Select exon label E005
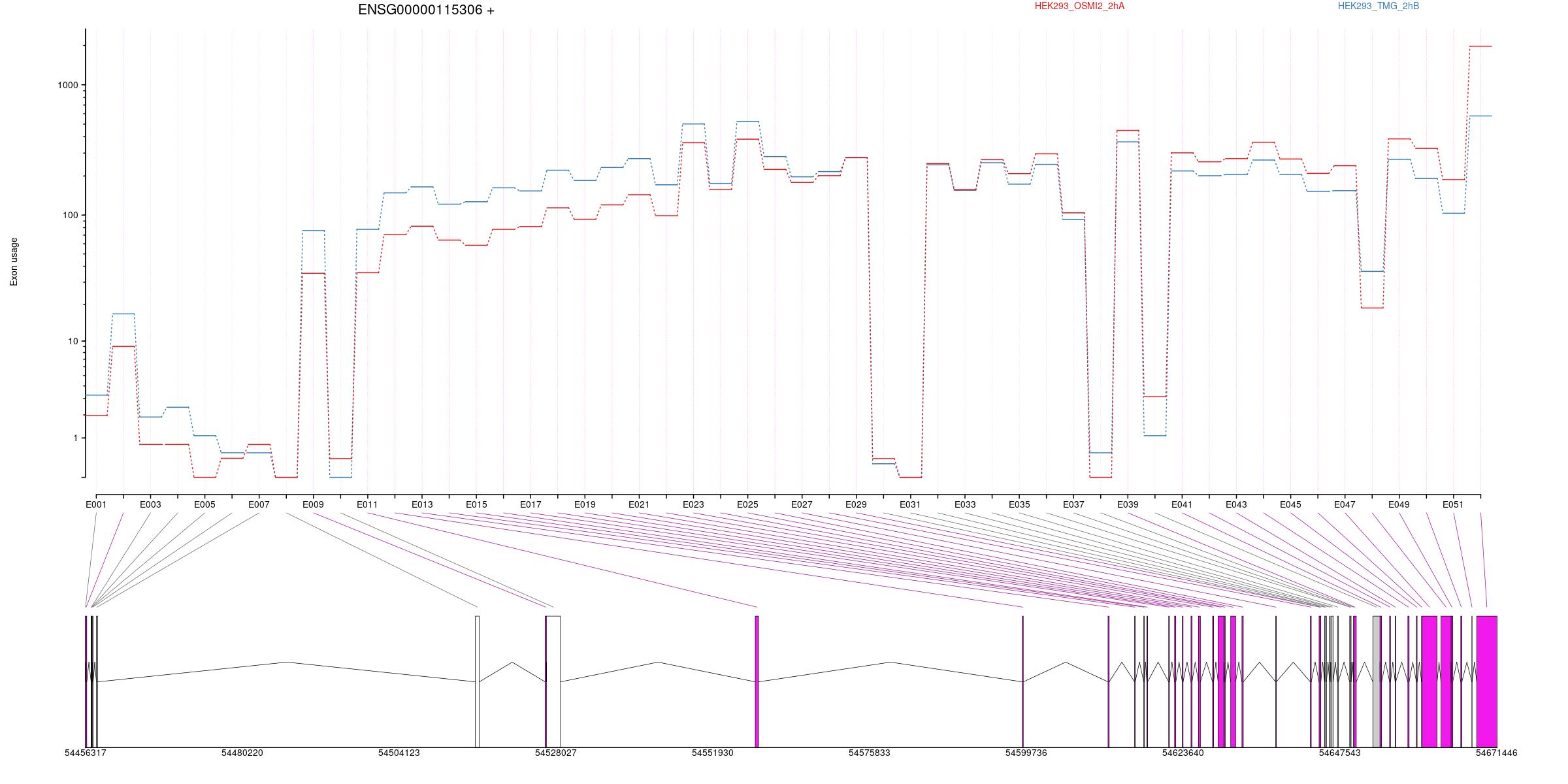 point(204,504)
